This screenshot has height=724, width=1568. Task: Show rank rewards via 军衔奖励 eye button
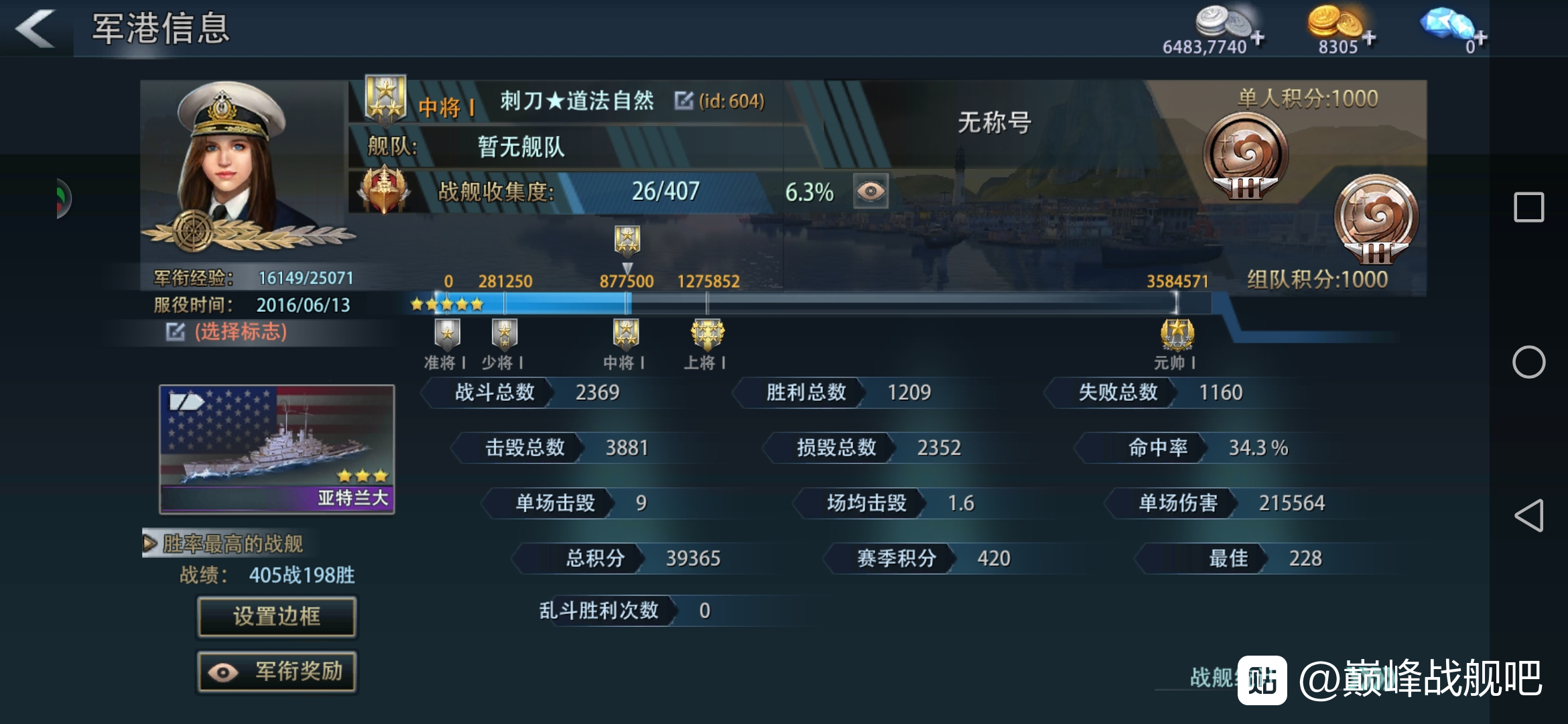tap(277, 672)
